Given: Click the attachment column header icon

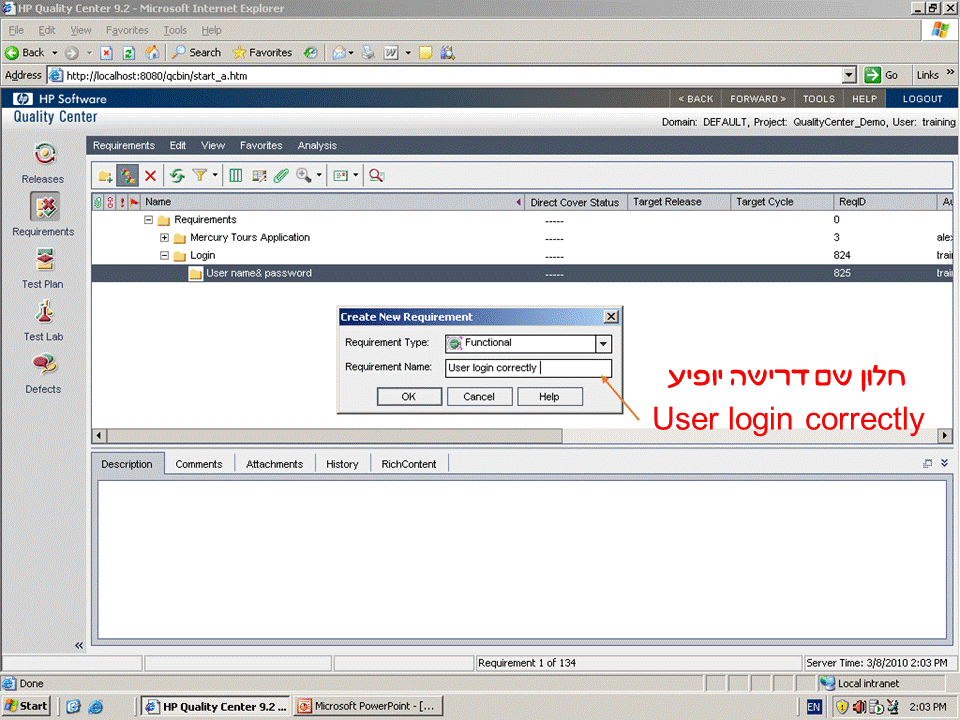Looking at the screenshot, I should coord(99,202).
